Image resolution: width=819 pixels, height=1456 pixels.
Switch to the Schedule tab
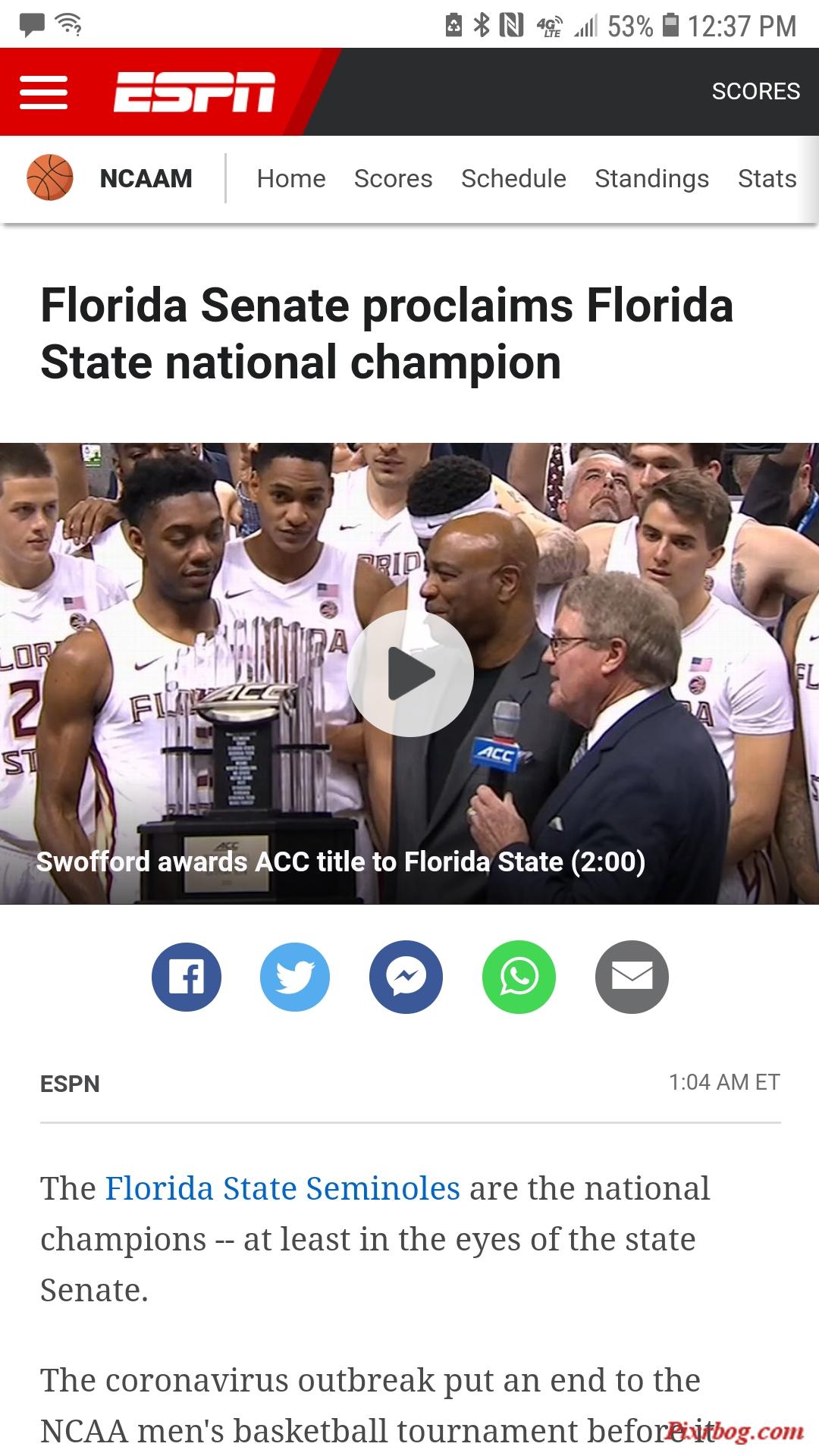513,178
